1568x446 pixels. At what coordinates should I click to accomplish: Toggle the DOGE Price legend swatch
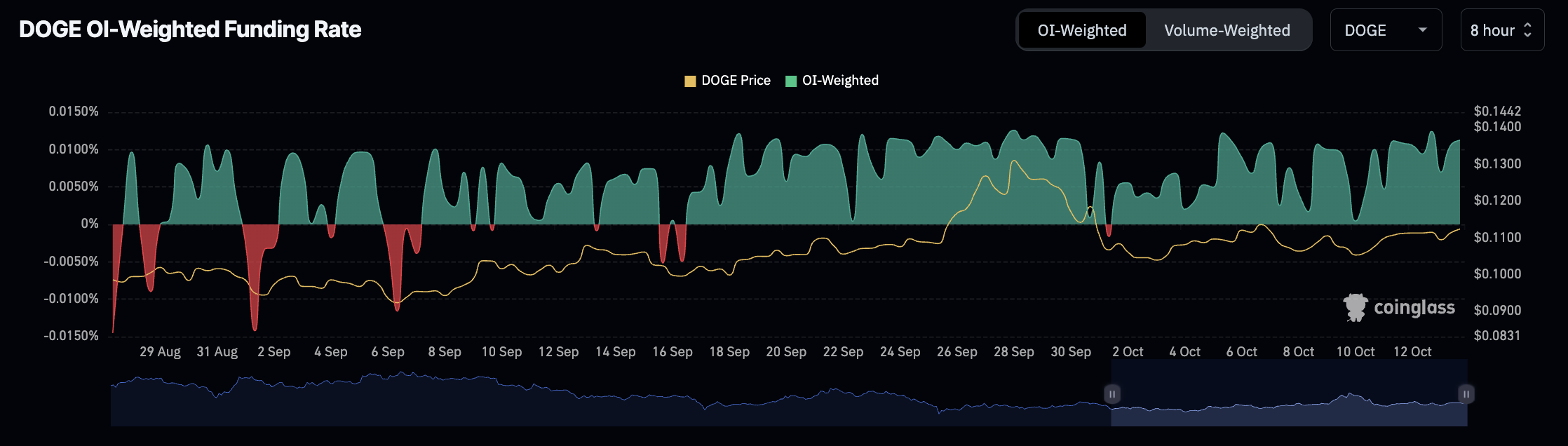(690, 81)
